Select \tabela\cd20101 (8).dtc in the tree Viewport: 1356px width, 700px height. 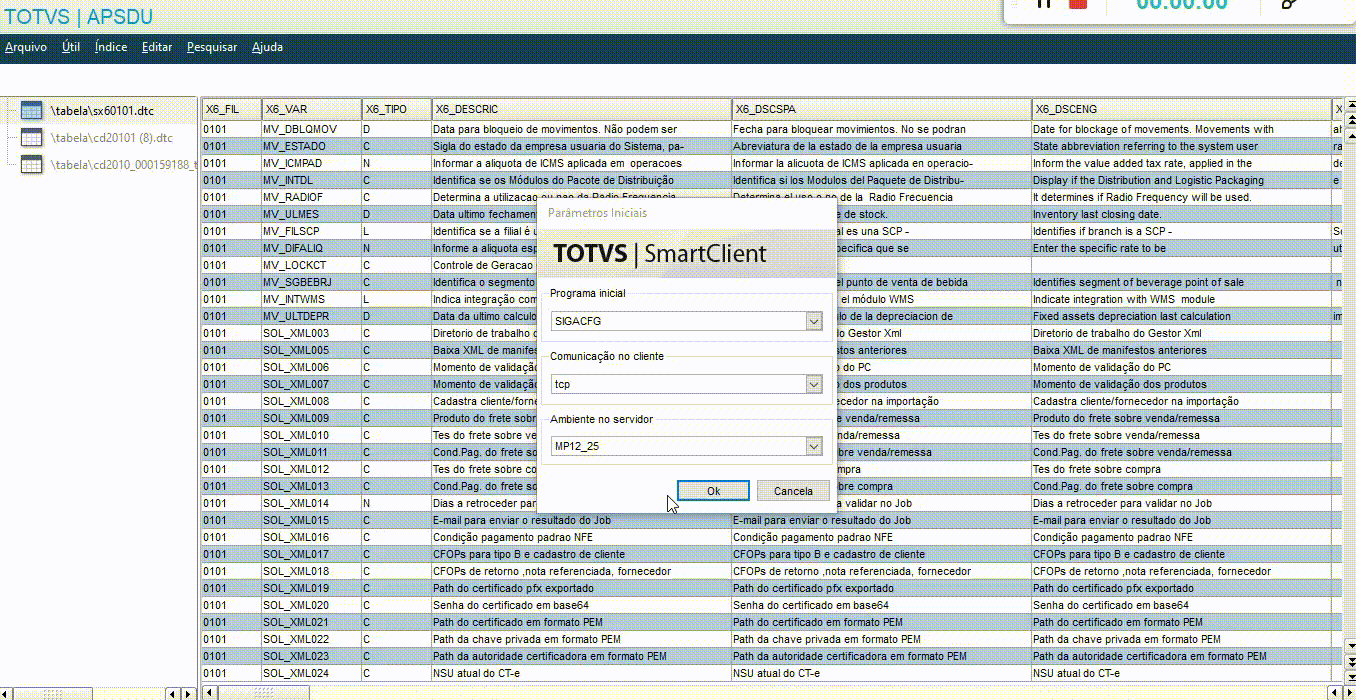112,138
